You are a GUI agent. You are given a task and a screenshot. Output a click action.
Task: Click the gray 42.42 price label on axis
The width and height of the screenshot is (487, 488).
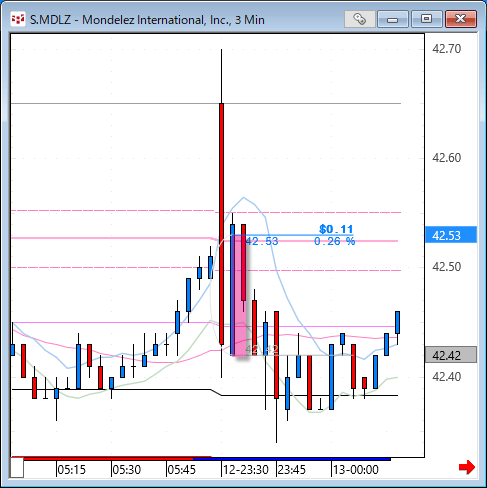(x=451, y=355)
